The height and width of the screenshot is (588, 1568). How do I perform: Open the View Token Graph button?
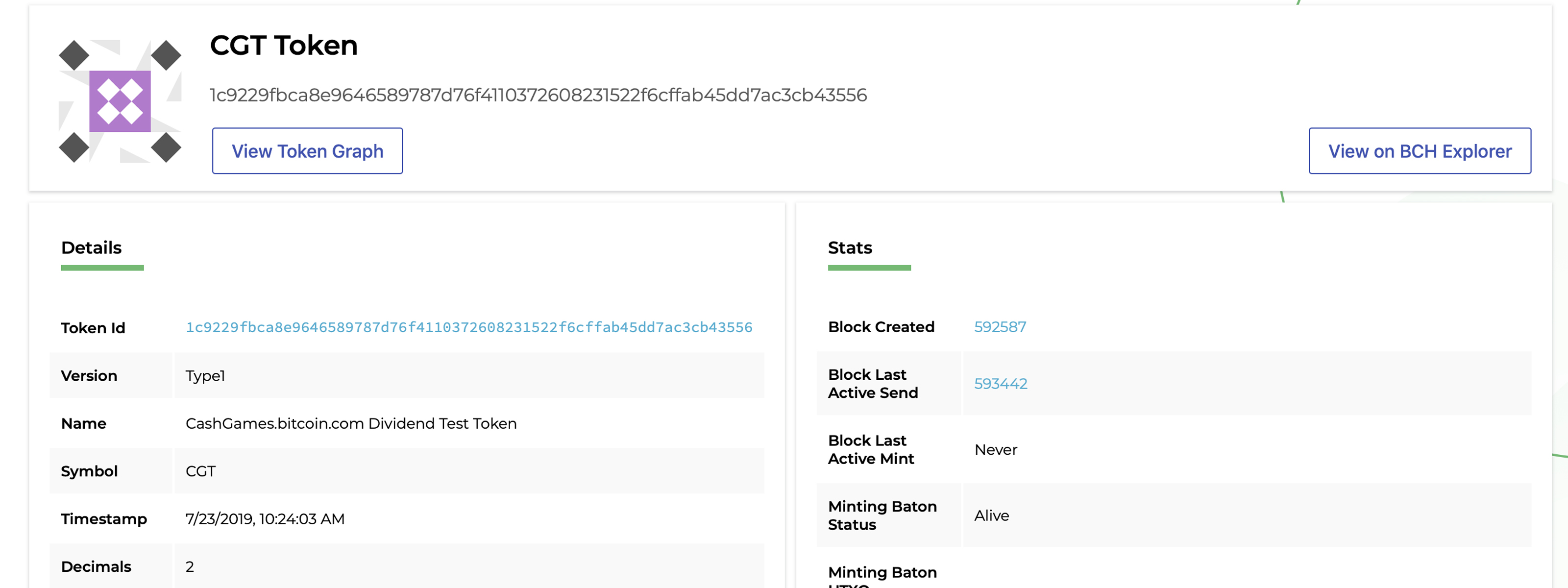pos(307,151)
